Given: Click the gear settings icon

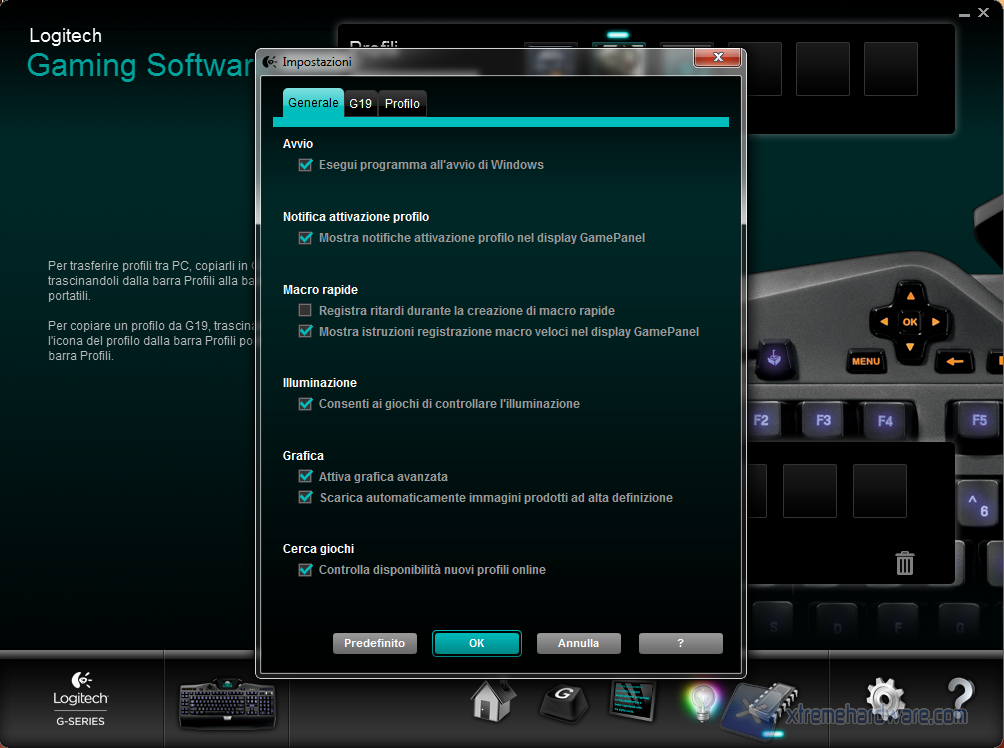Looking at the screenshot, I should (x=885, y=700).
